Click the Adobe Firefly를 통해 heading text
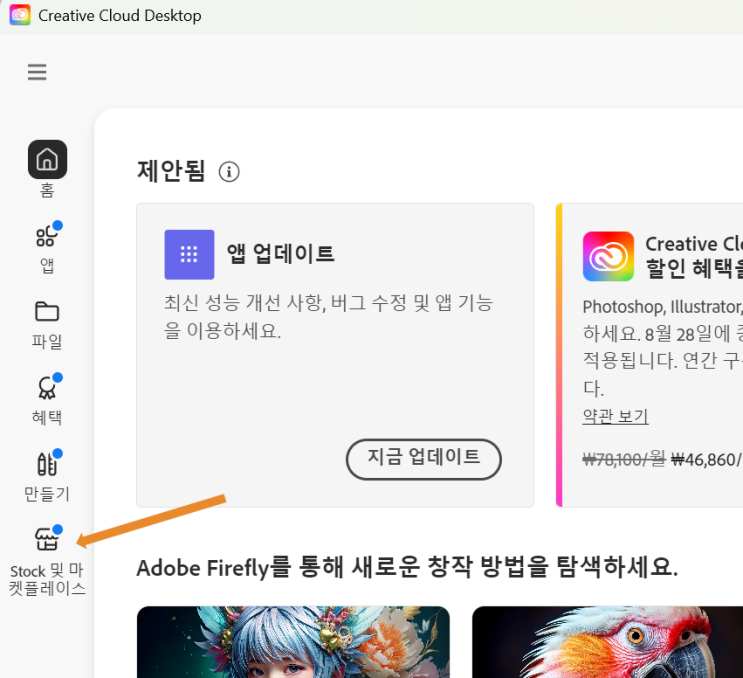 [x=408, y=567]
